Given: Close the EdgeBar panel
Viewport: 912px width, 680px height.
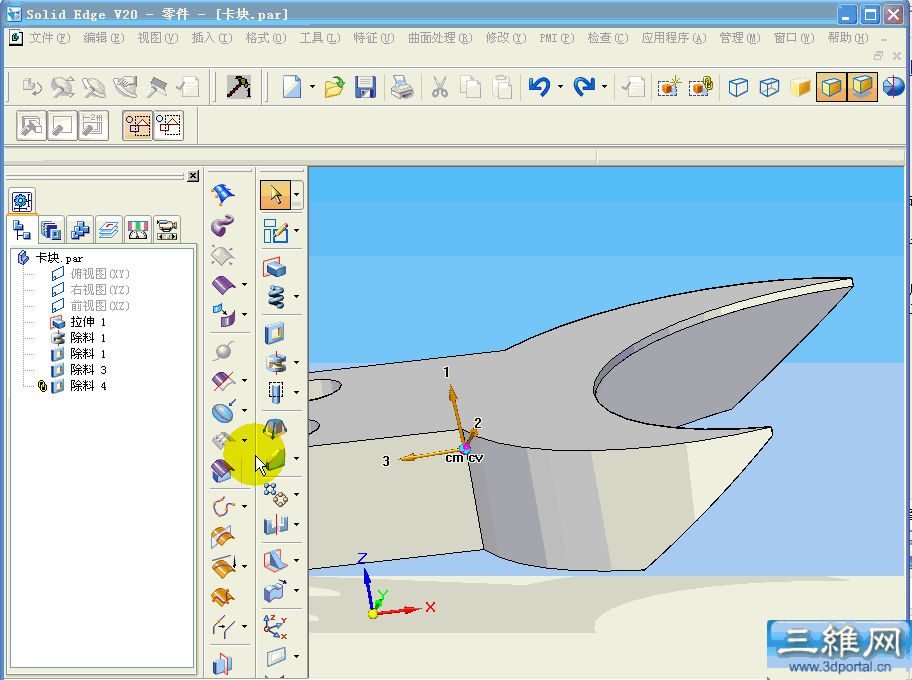Looking at the screenshot, I should pos(193,176).
